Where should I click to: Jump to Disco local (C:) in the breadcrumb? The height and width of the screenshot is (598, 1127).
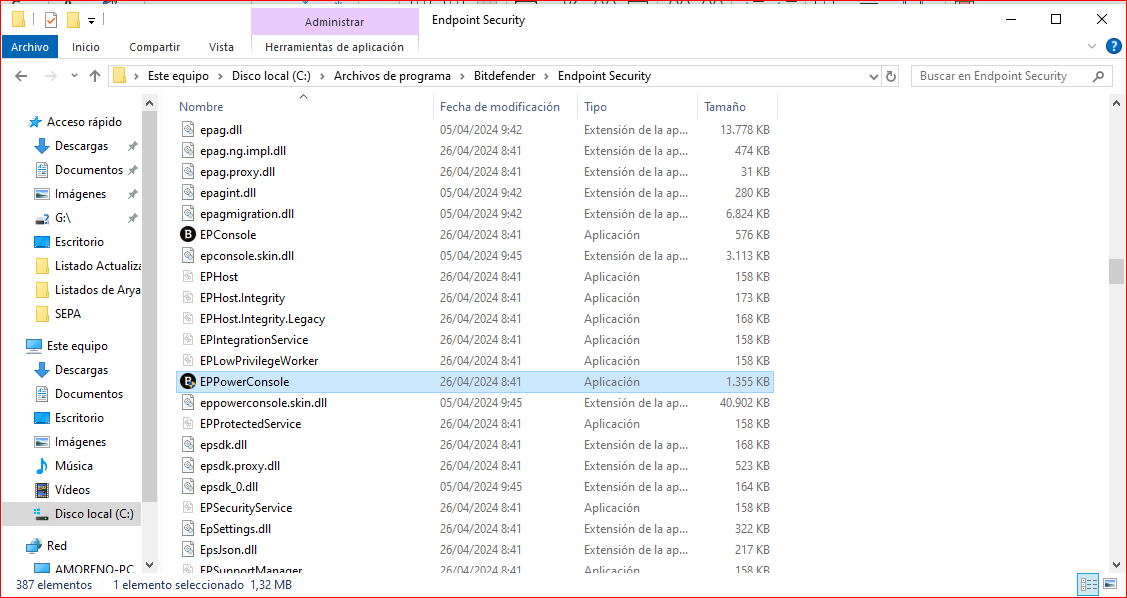click(271, 76)
